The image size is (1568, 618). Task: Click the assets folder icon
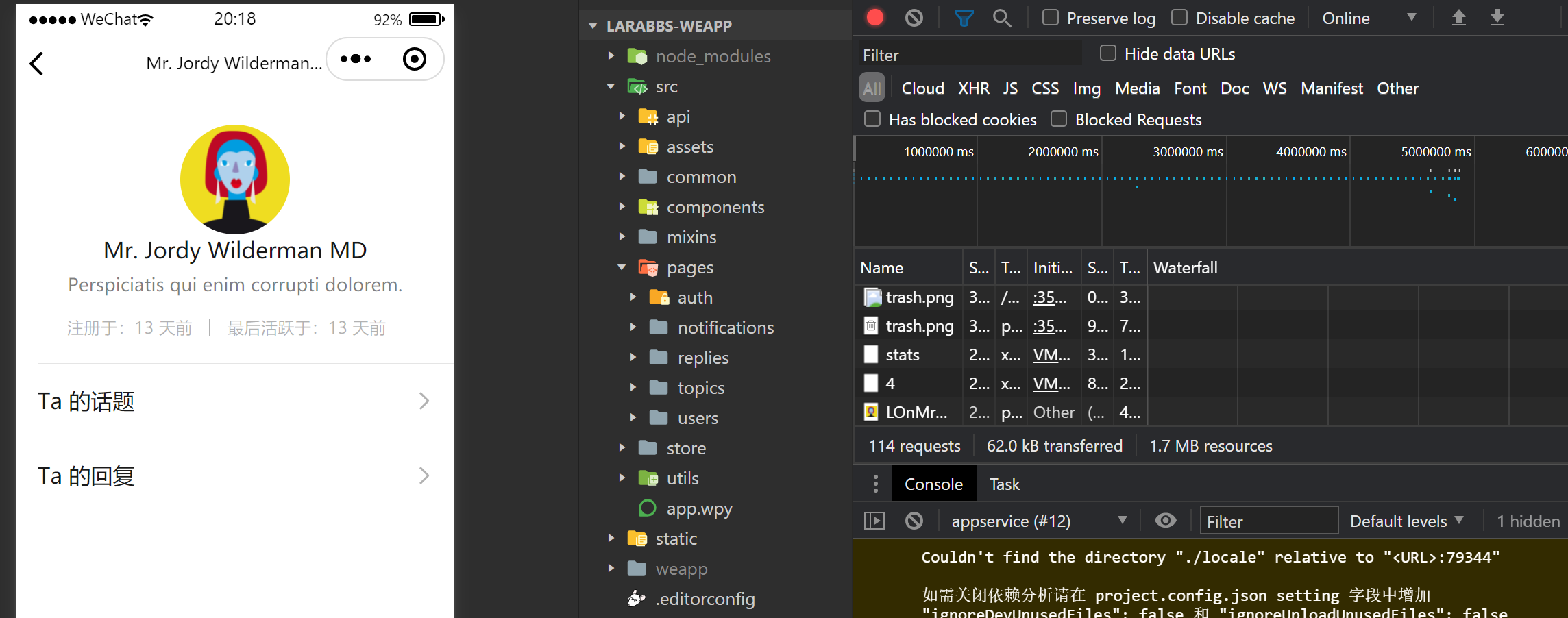point(648,147)
